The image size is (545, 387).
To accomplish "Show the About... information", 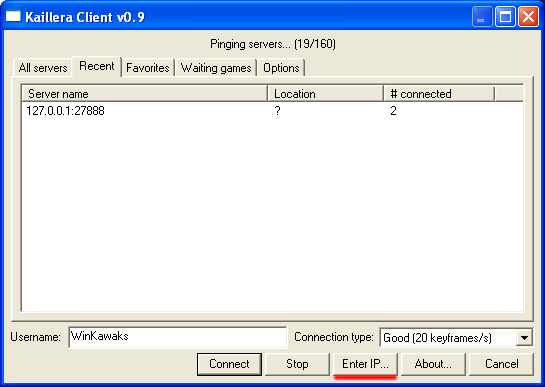I will (433, 364).
